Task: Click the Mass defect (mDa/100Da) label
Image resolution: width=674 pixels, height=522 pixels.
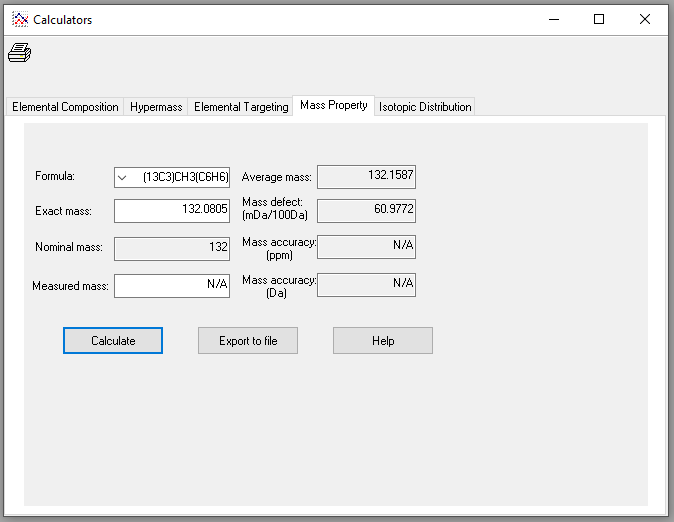Action: (x=275, y=209)
